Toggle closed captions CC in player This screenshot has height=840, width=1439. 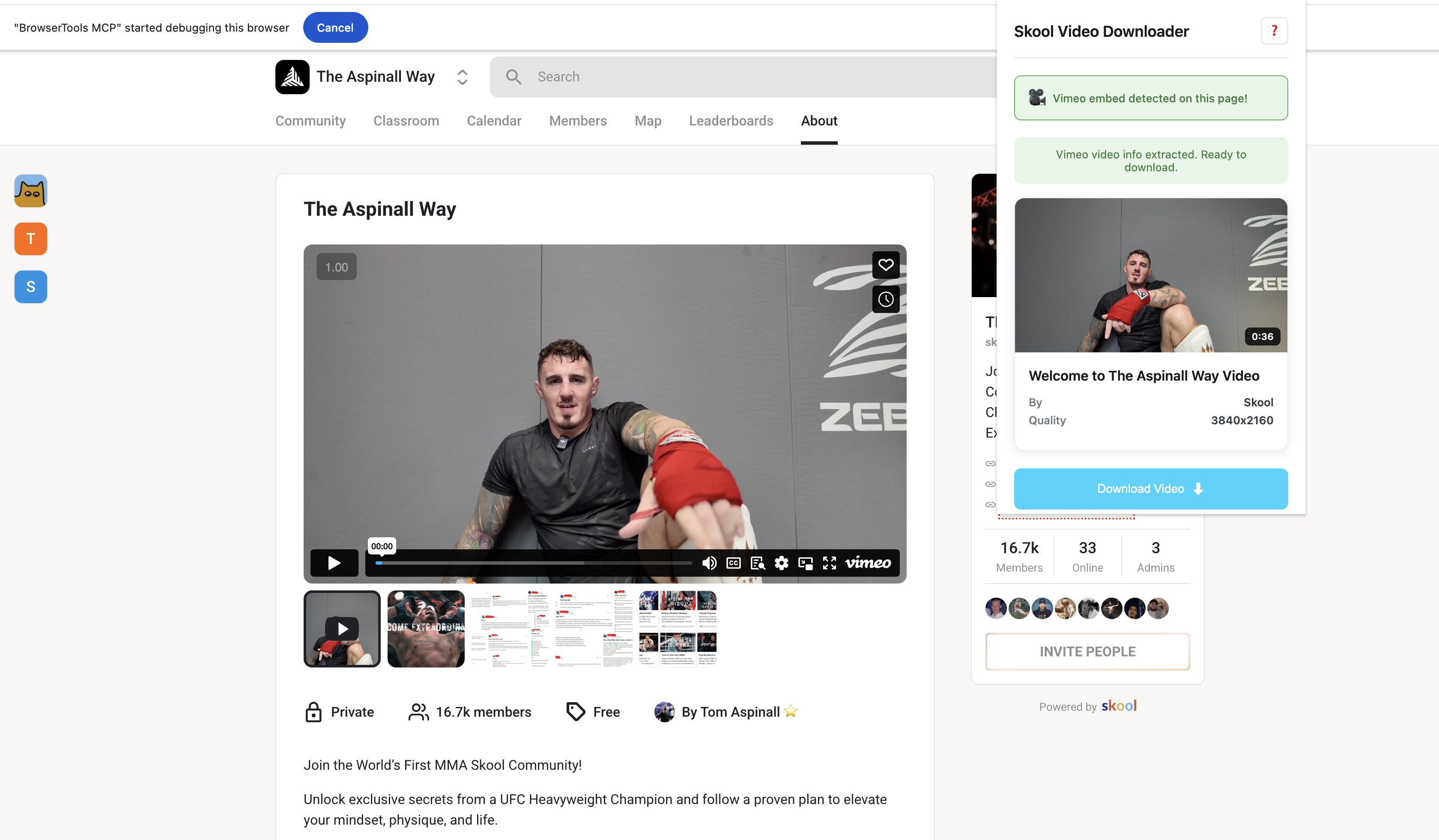point(733,563)
